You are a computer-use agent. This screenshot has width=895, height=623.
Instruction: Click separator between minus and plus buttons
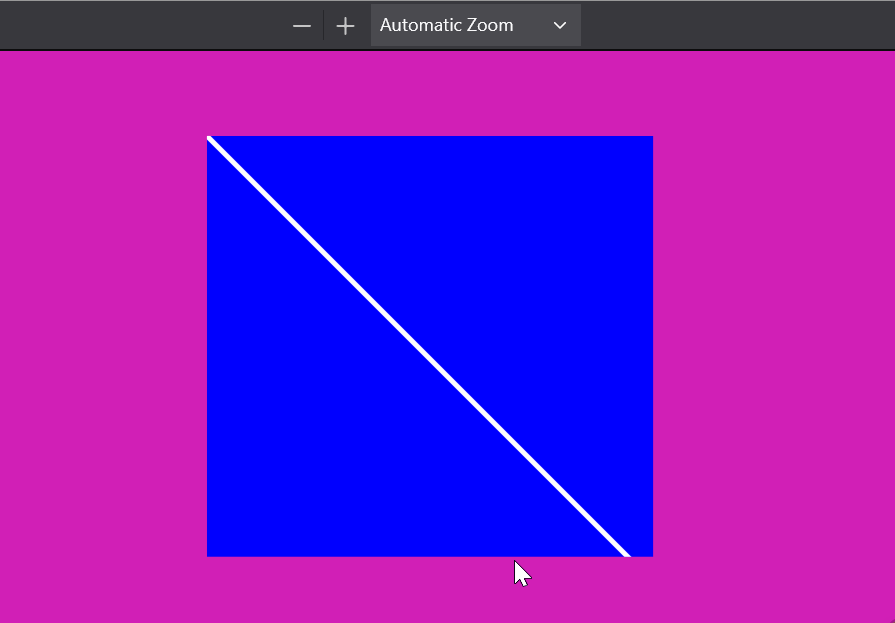click(x=324, y=25)
